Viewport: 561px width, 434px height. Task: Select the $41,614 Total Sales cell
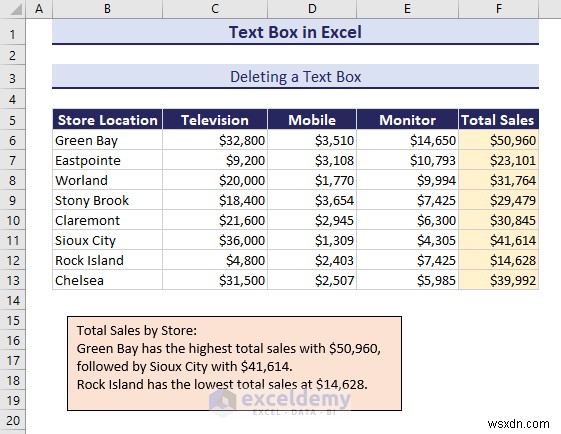coord(498,240)
